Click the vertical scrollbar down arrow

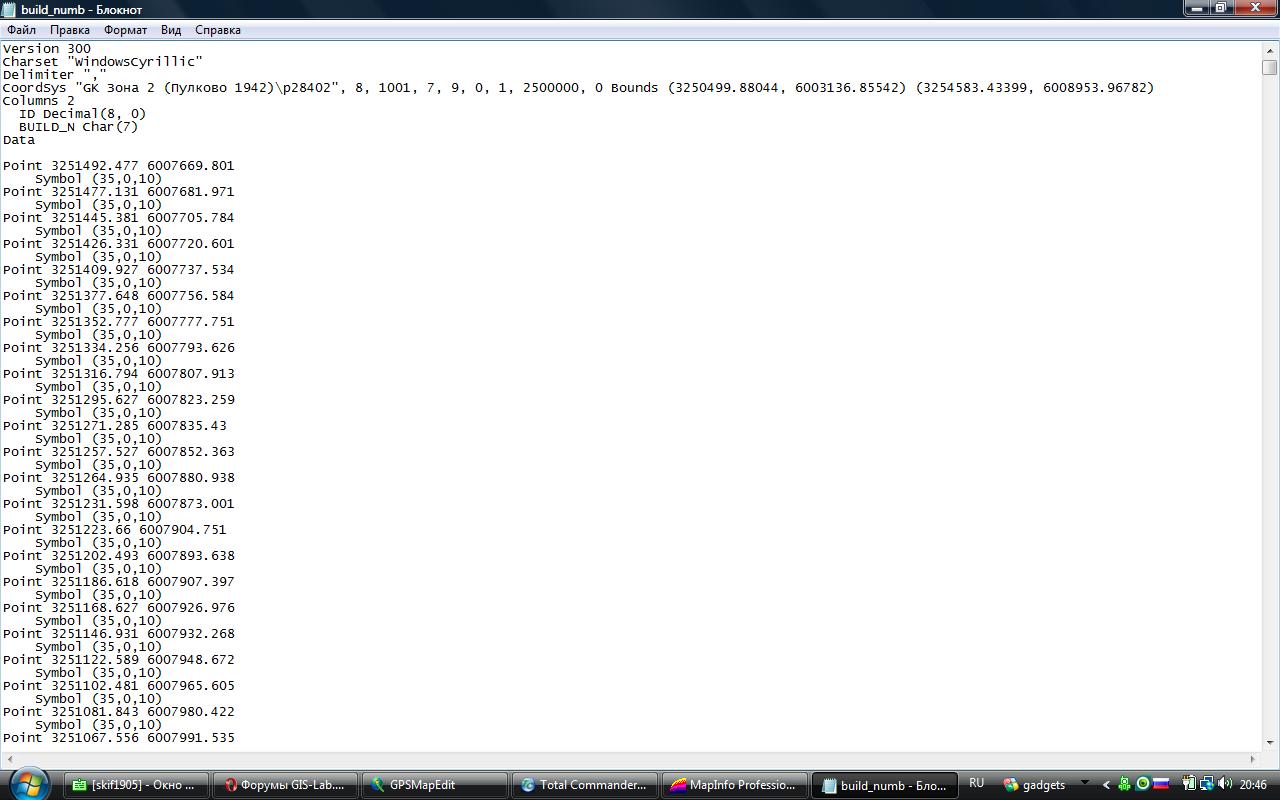(x=1270, y=743)
